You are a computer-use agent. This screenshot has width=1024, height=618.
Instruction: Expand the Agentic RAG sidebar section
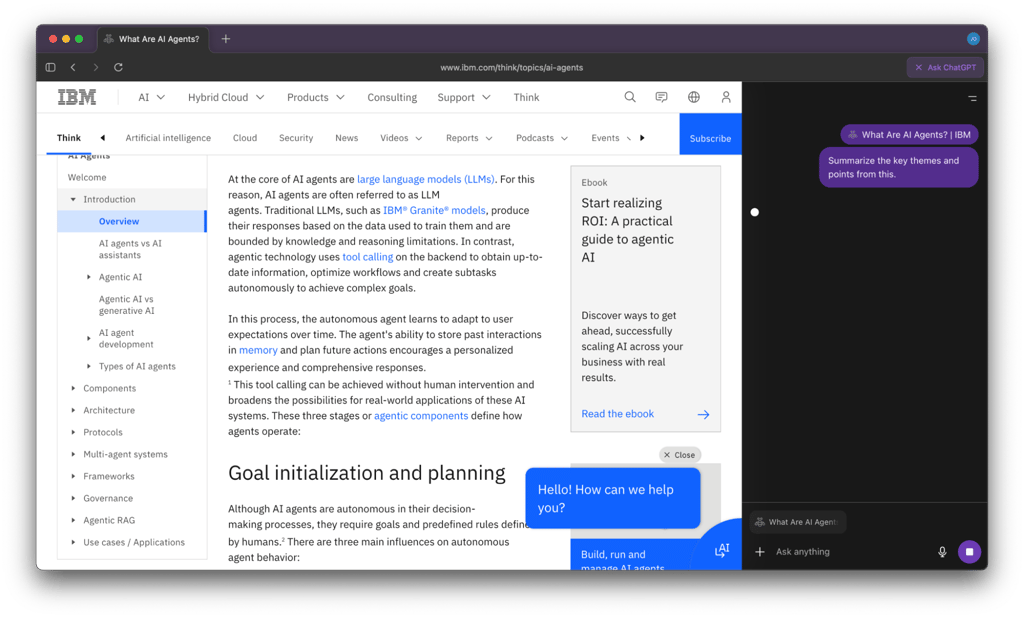[x=73, y=521]
